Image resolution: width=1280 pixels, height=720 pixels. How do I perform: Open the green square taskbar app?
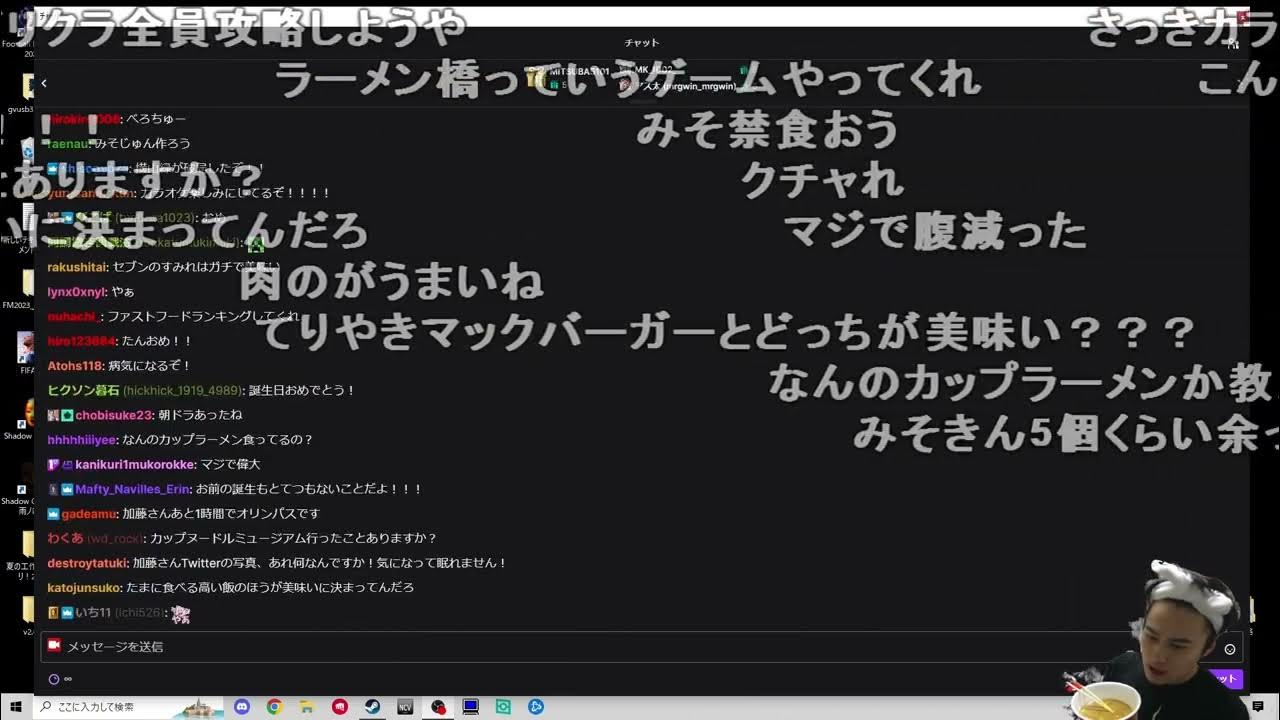(x=503, y=707)
